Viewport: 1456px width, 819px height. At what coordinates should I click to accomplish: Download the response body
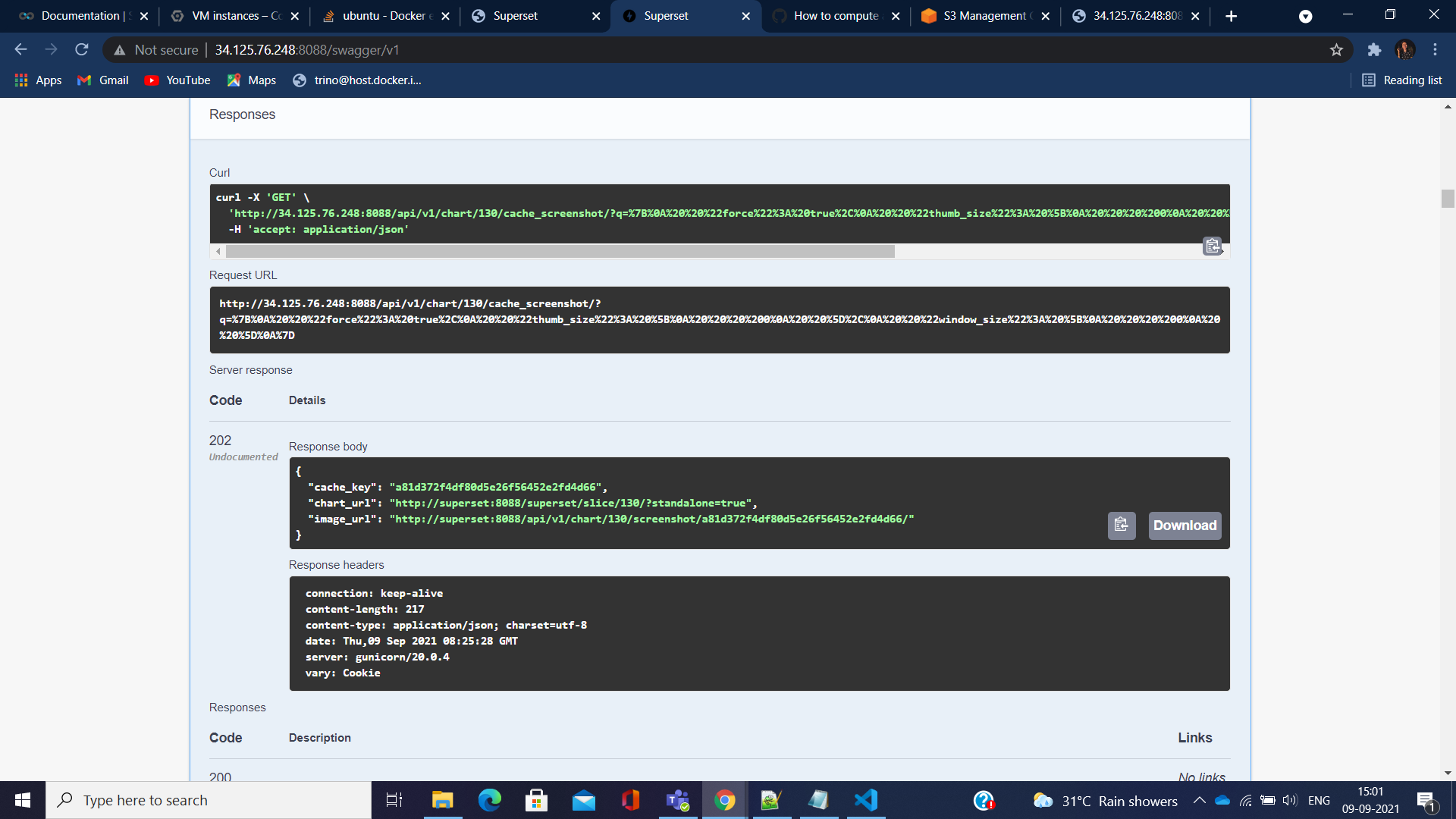point(1185,526)
